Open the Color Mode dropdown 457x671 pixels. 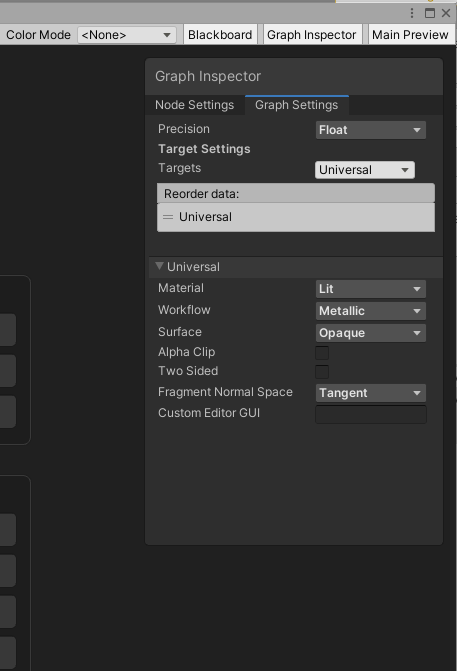127,35
